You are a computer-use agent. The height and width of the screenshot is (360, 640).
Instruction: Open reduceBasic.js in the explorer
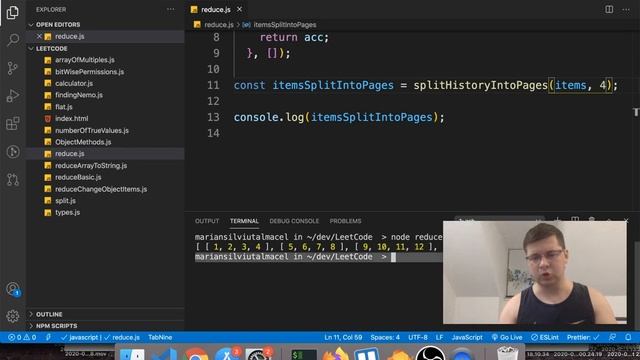[78, 178]
